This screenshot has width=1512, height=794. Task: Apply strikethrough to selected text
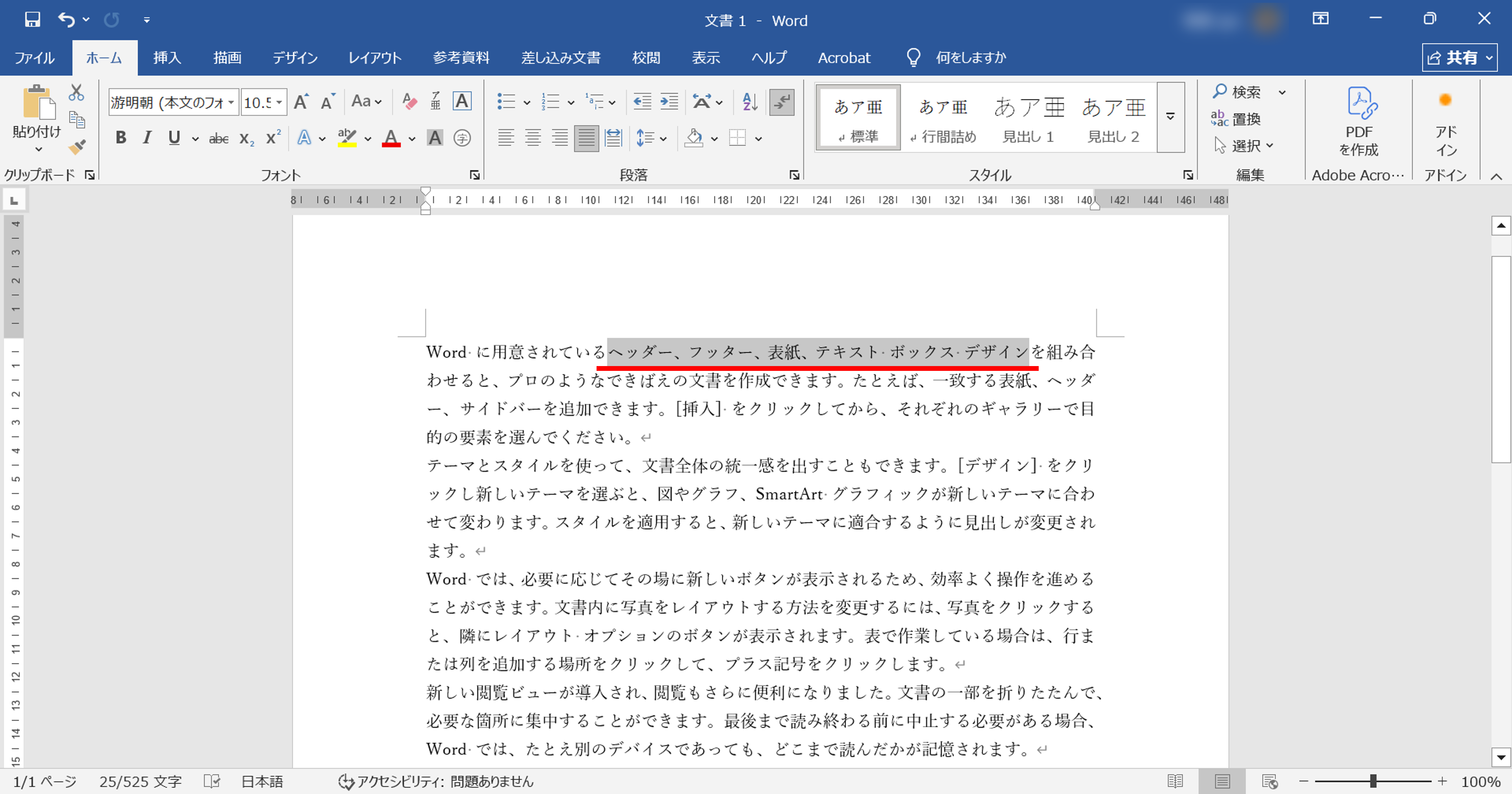(x=218, y=139)
